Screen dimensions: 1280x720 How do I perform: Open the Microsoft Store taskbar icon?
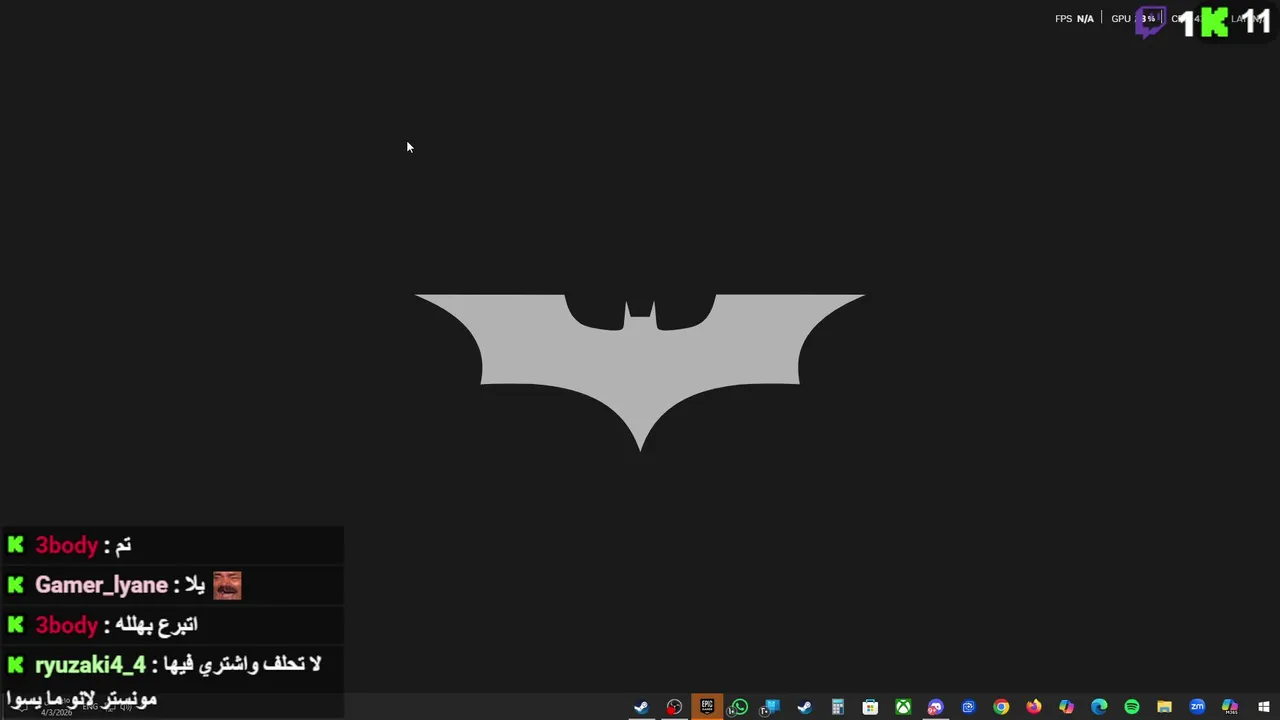870,707
